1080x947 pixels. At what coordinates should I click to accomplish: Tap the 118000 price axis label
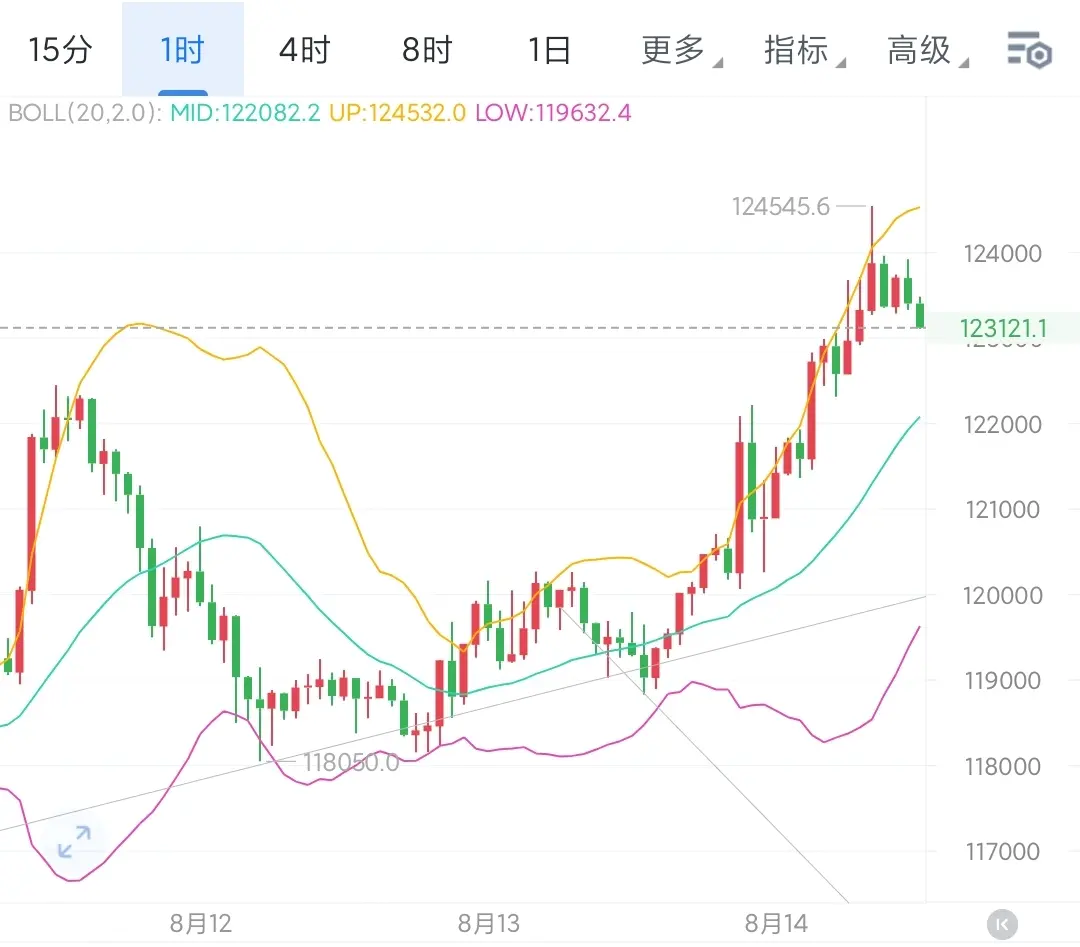[1002, 766]
